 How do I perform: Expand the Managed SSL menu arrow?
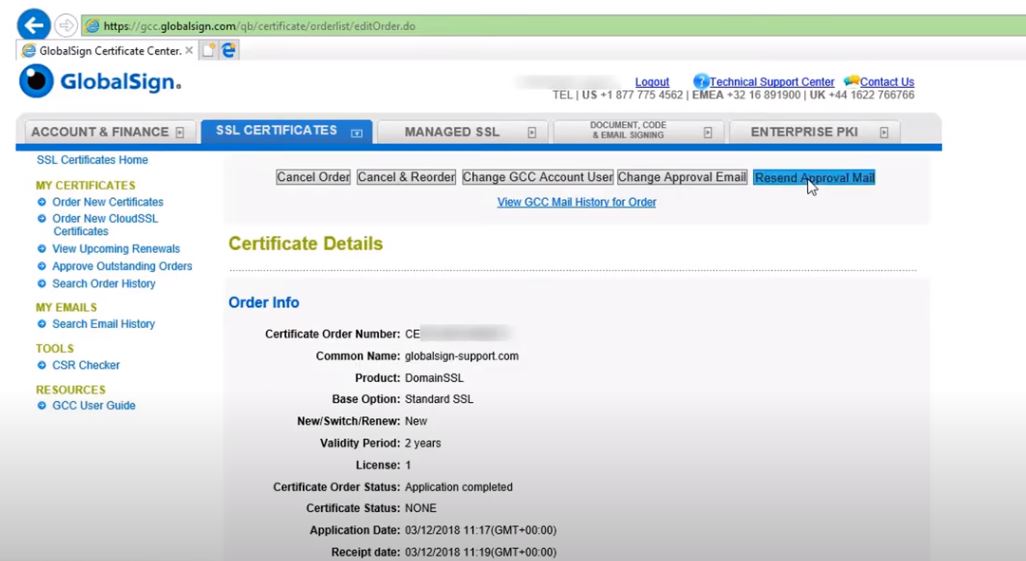pyautogui.click(x=532, y=132)
